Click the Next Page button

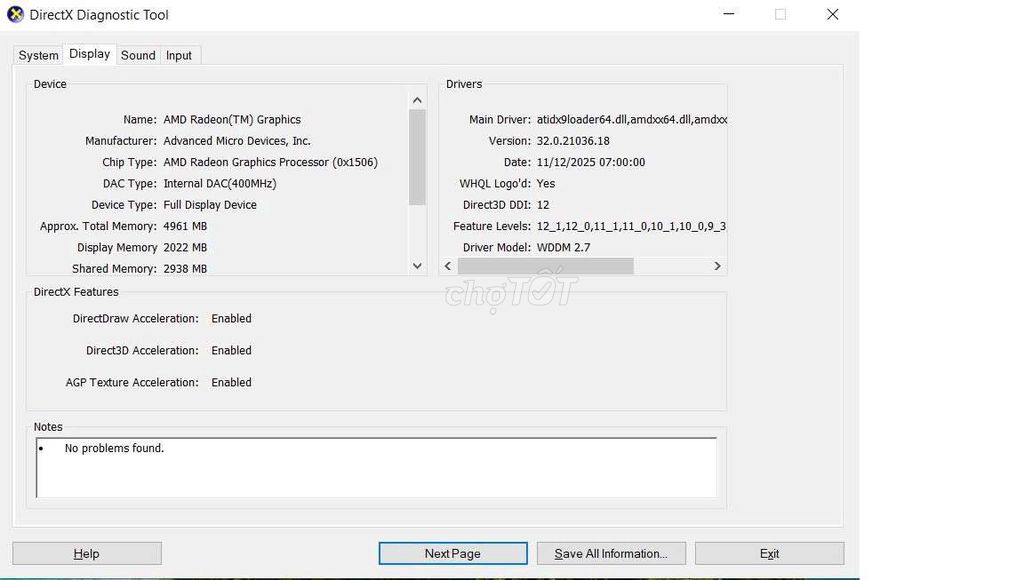click(453, 553)
